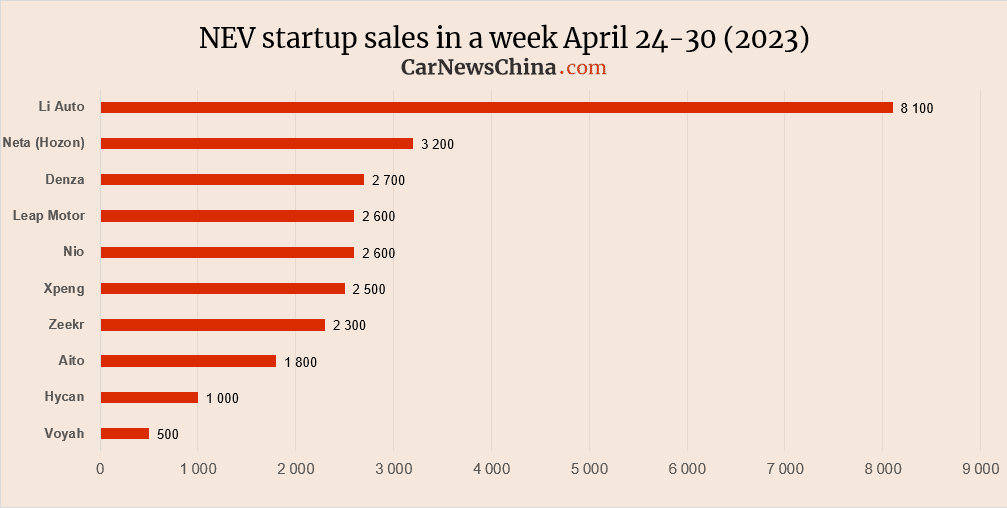Screen dimensions: 1007x508
Task: Click the Voyah category label
Action: click(x=65, y=433)
